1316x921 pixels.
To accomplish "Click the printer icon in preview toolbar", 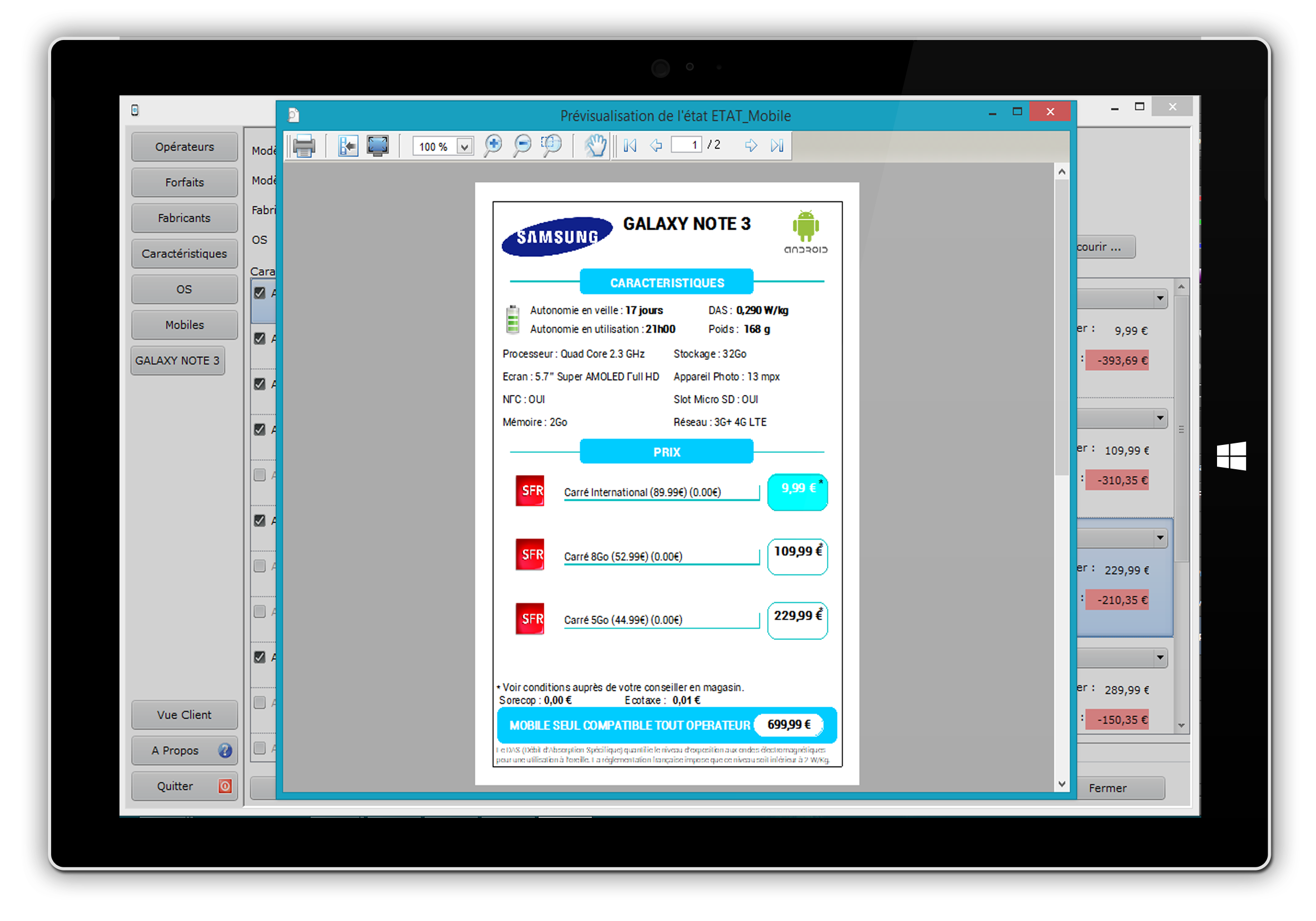I will pyautogui.click(x=304, y=146).
